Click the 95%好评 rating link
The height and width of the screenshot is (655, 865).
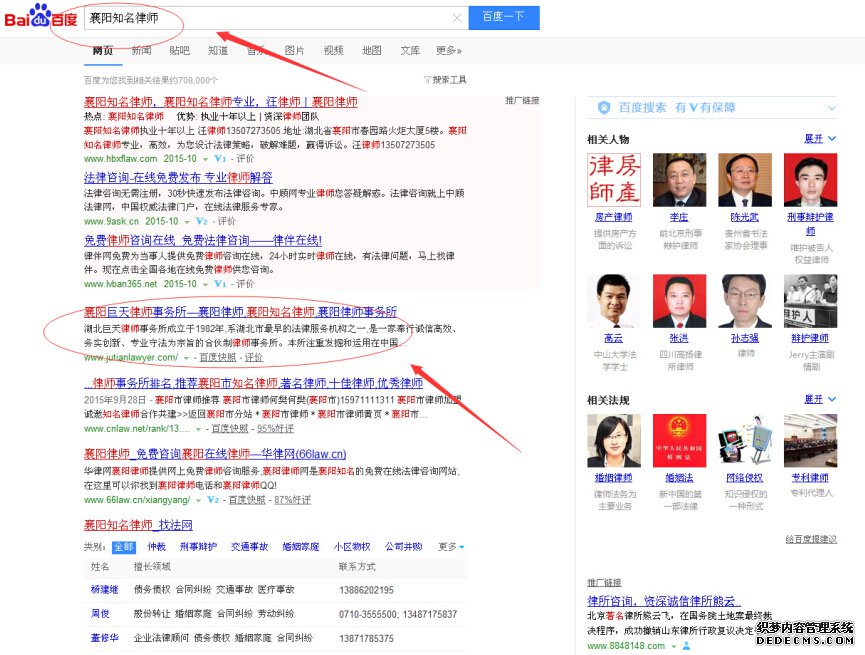[x=275, y=429]
